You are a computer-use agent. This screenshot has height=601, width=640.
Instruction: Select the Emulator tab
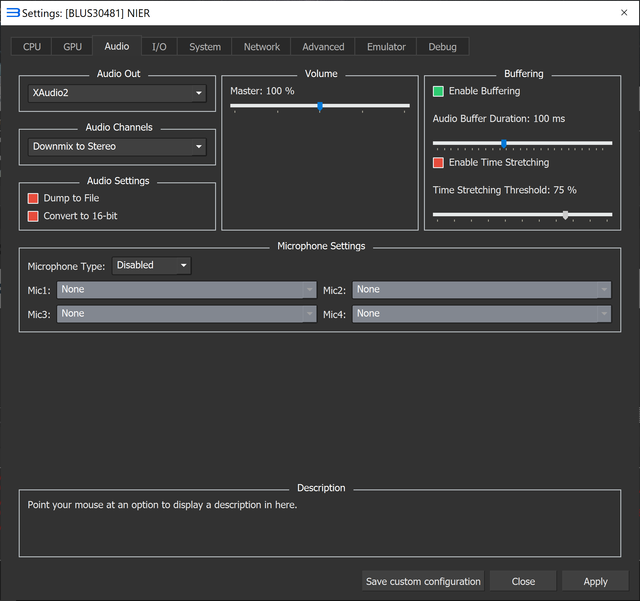pyautogui.click(x=386, y=47)
